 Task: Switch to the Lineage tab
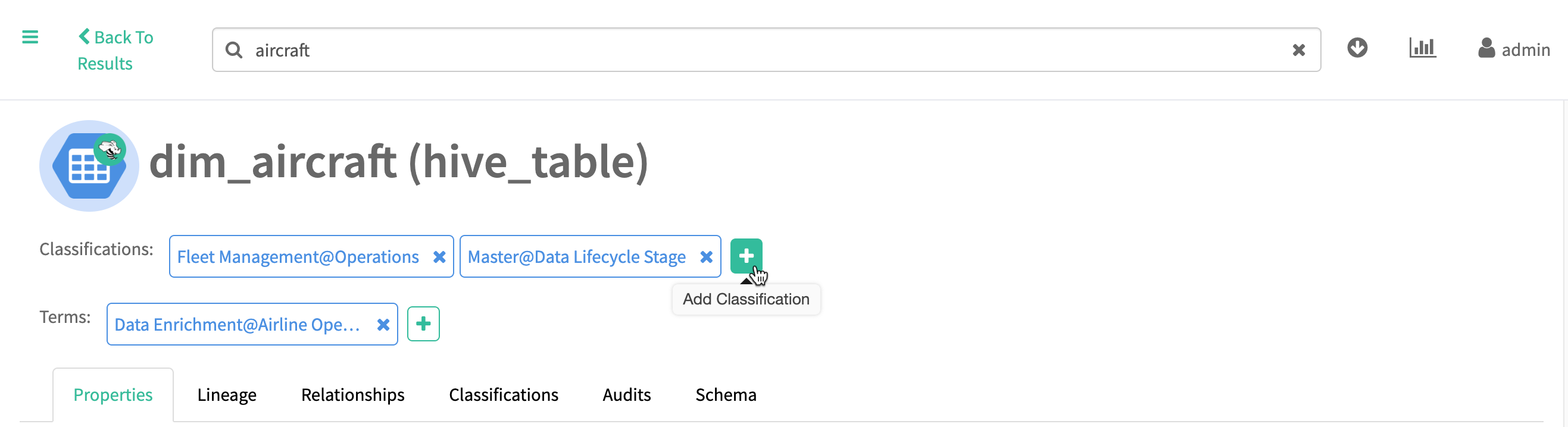pos(226,395)
